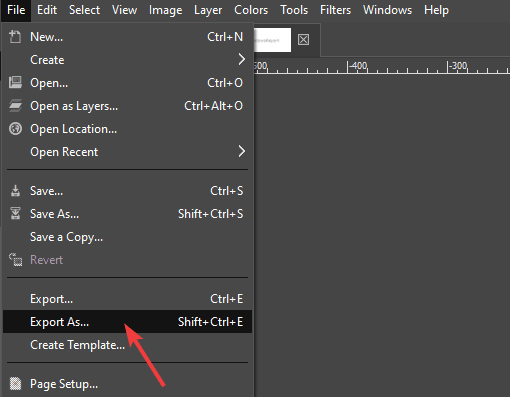The height and width of the screenshot is (397, 510).
Task: Open the Edit menu
Action: [x=47, y=10]
